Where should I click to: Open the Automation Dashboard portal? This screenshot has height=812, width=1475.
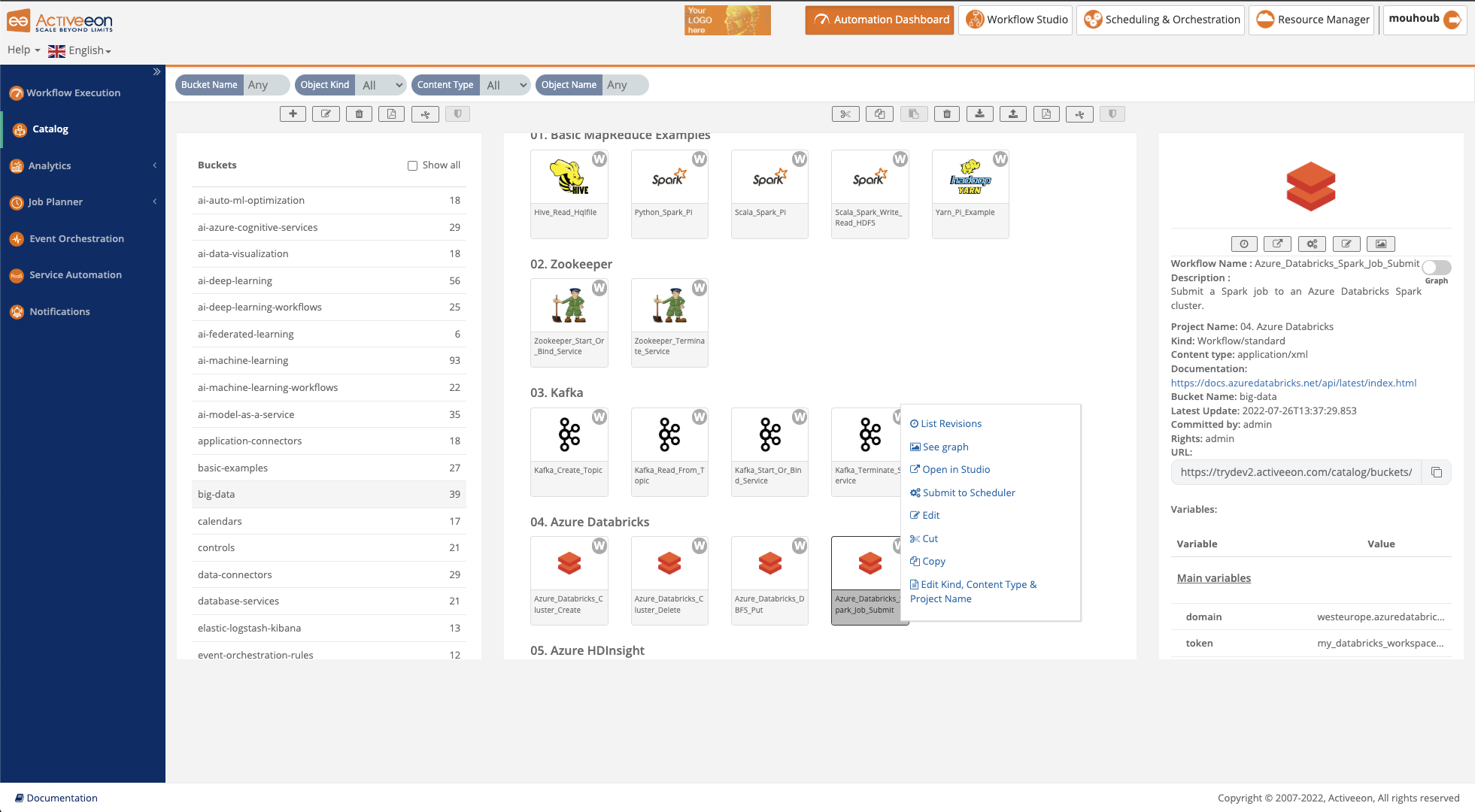[x=879, y=20]
